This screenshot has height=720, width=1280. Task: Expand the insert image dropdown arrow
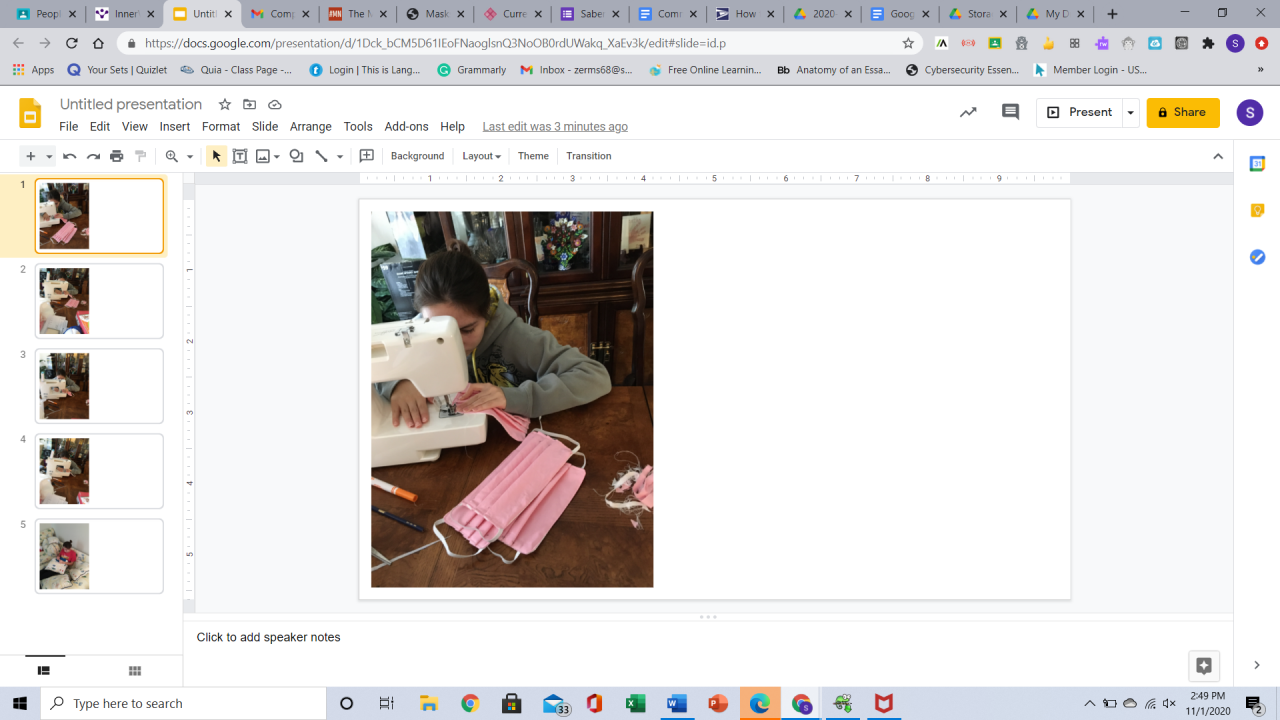point(277,156)
